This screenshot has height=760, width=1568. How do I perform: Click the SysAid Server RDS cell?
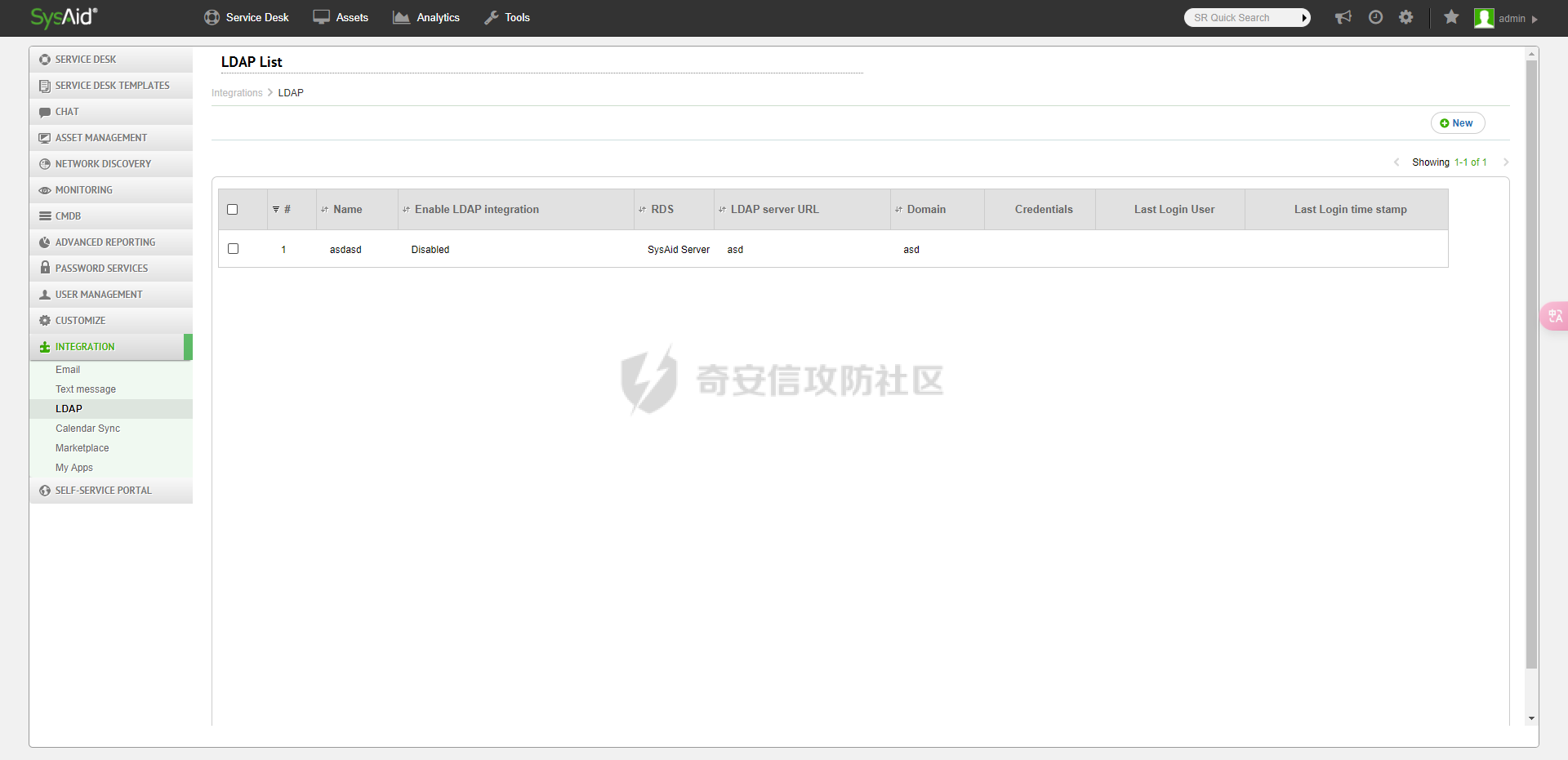tap(679, 250)
